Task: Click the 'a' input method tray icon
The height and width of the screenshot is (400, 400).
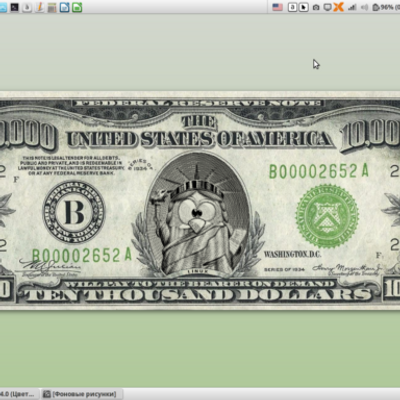Action: (292, 7)
